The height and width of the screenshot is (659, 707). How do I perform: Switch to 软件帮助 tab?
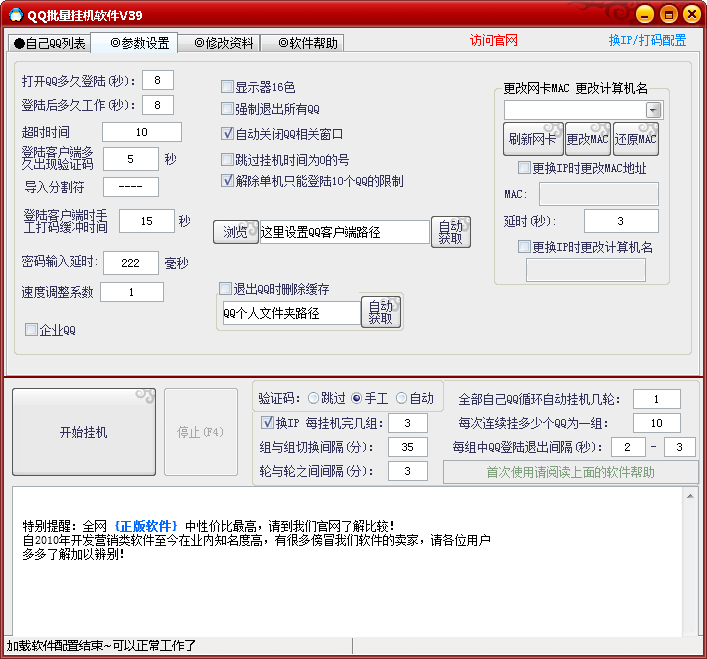pos(303,43)
